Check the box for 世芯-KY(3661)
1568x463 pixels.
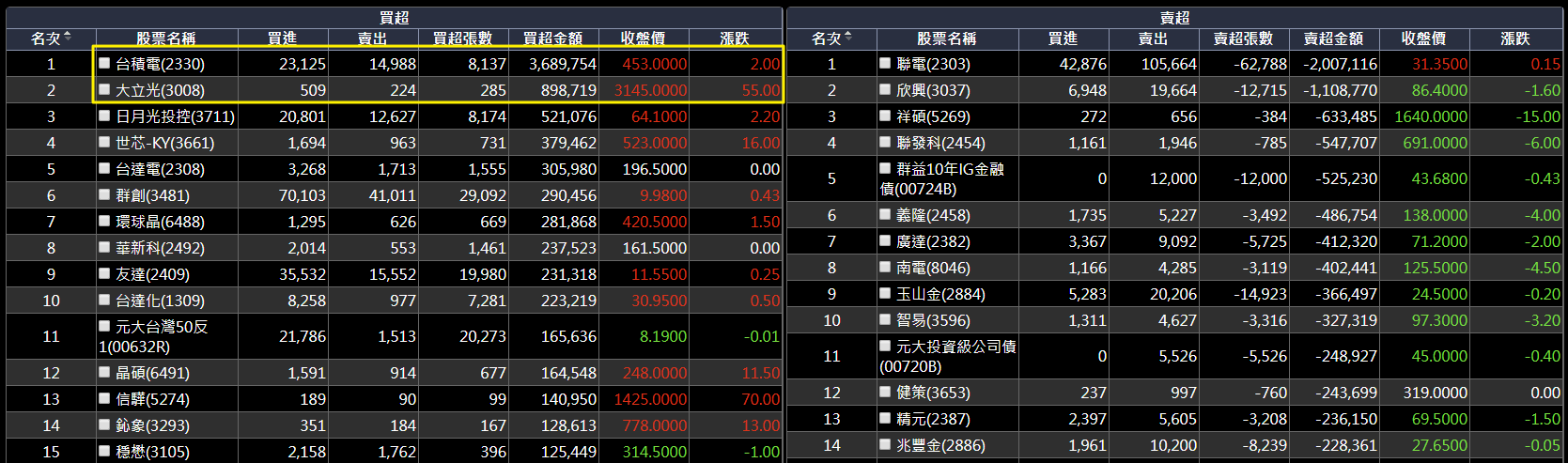(x=105, y=142)
